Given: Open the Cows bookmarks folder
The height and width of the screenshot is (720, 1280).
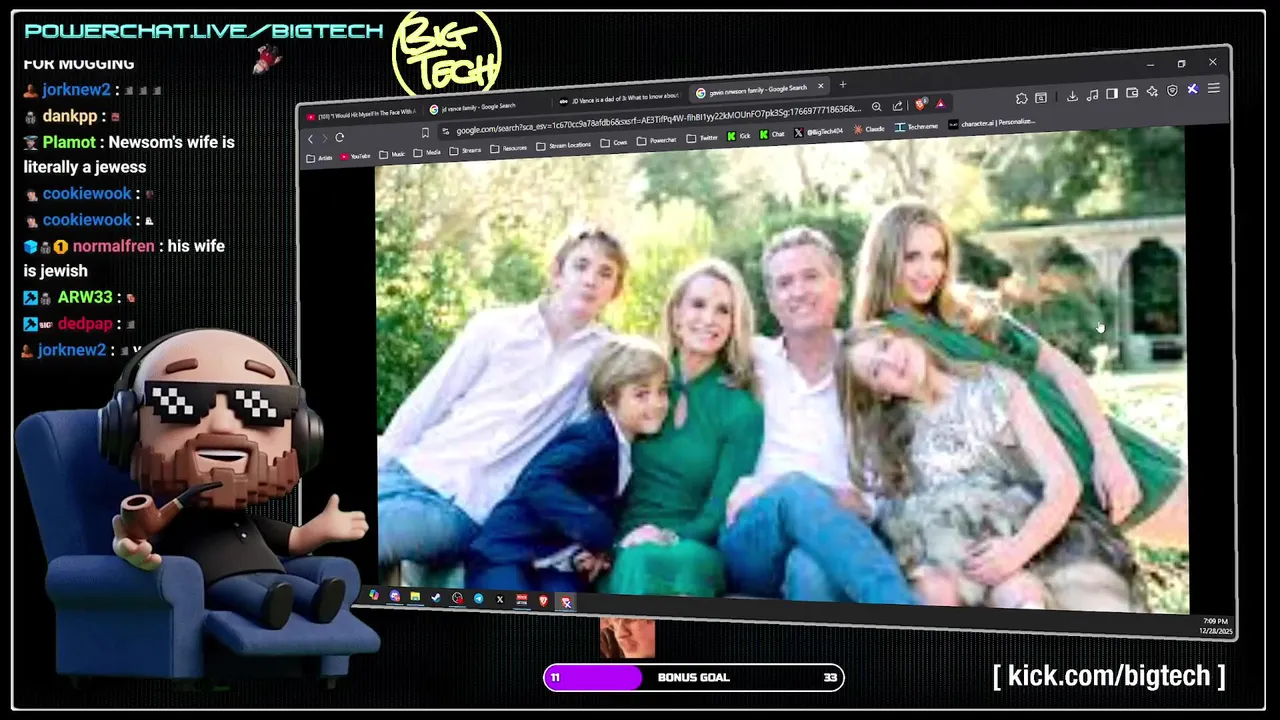Looking at the screenshot, I should click(614, 143).
